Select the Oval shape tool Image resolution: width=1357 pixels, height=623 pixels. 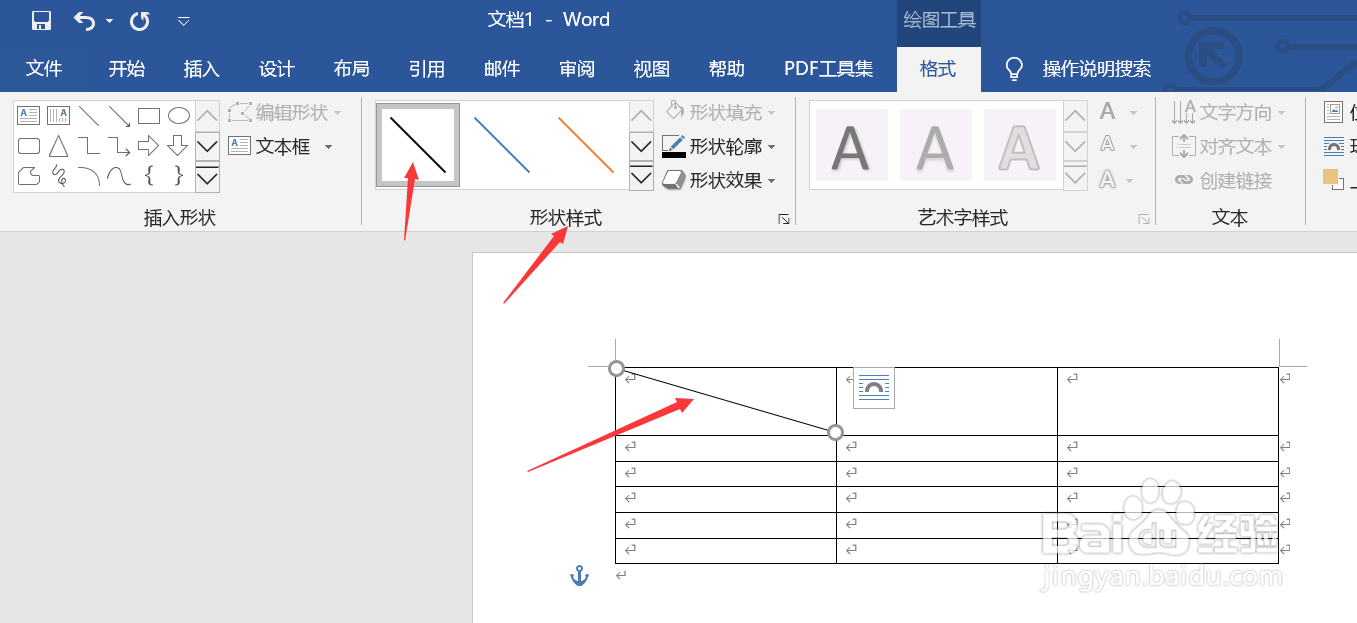(178, 114)
